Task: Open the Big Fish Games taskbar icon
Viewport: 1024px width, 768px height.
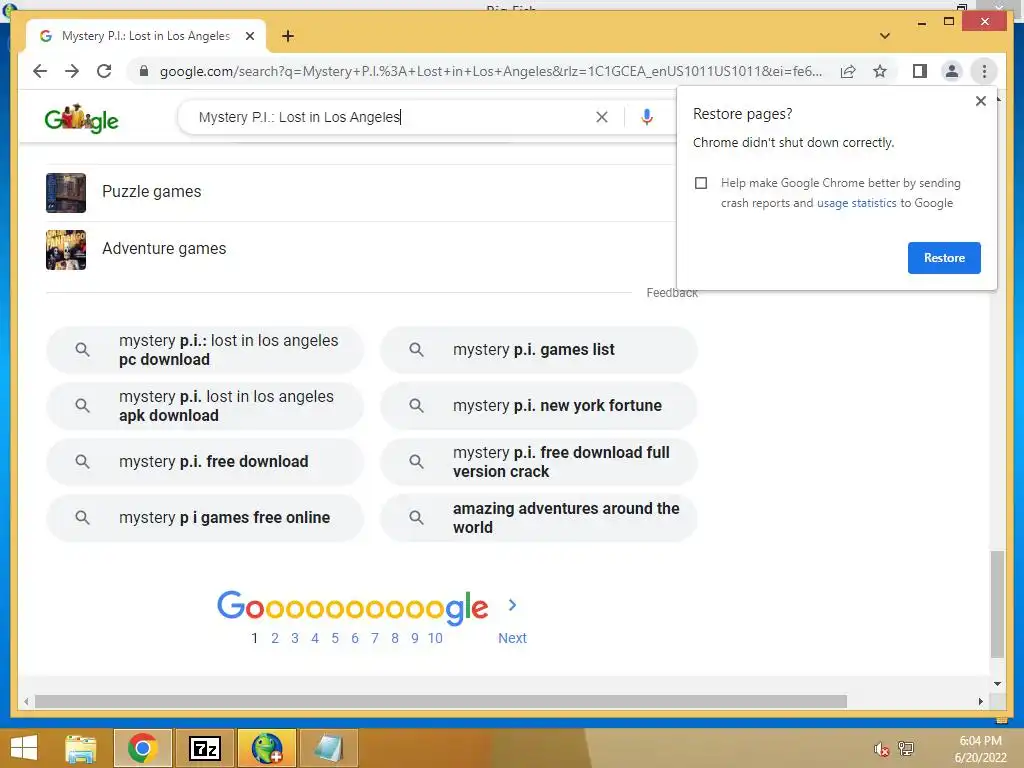Action: point(266,748)
